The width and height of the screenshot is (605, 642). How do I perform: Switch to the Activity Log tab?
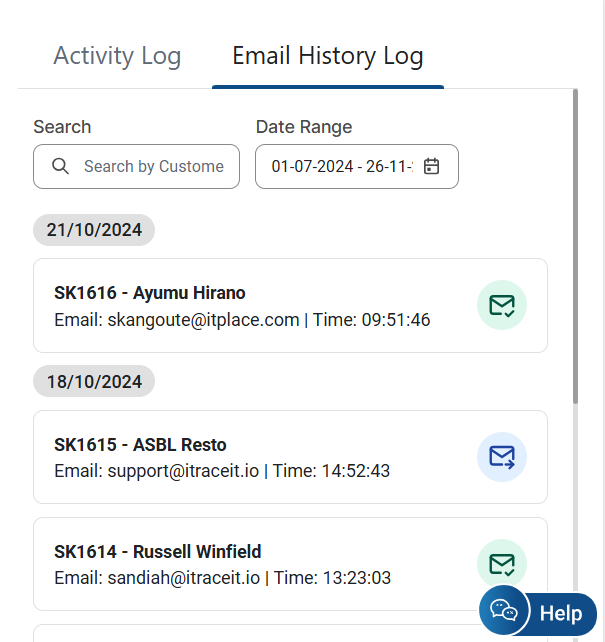117,56
